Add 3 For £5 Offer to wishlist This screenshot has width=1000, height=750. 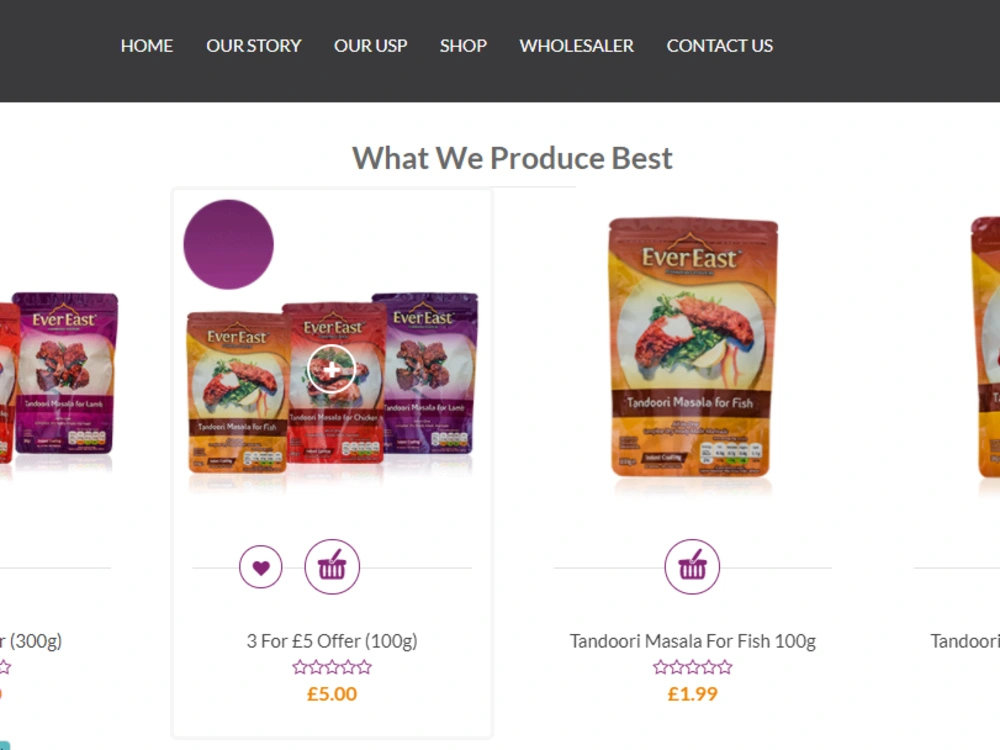coord(261,567)
